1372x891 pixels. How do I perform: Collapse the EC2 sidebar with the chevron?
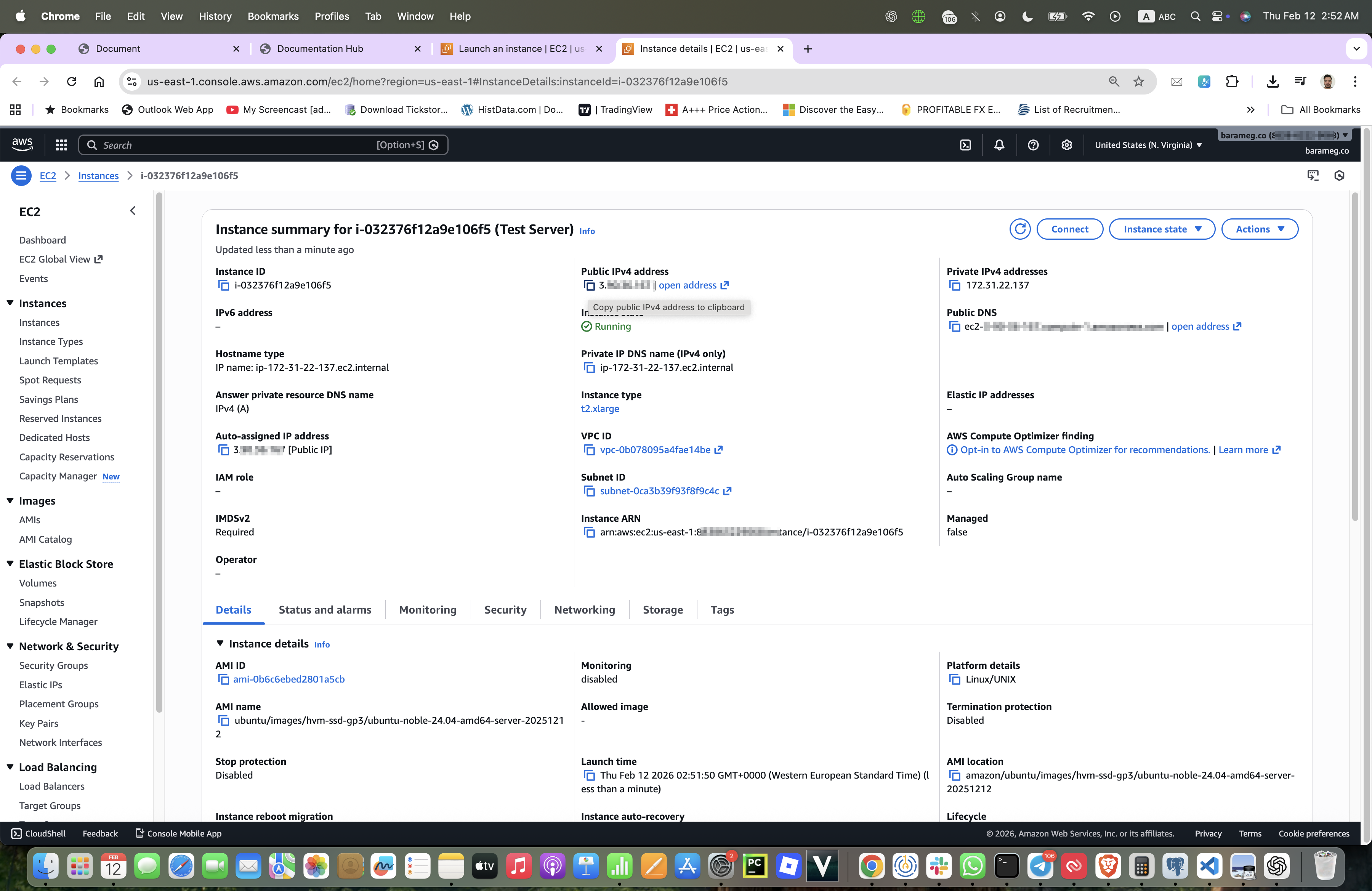point(133,211)
